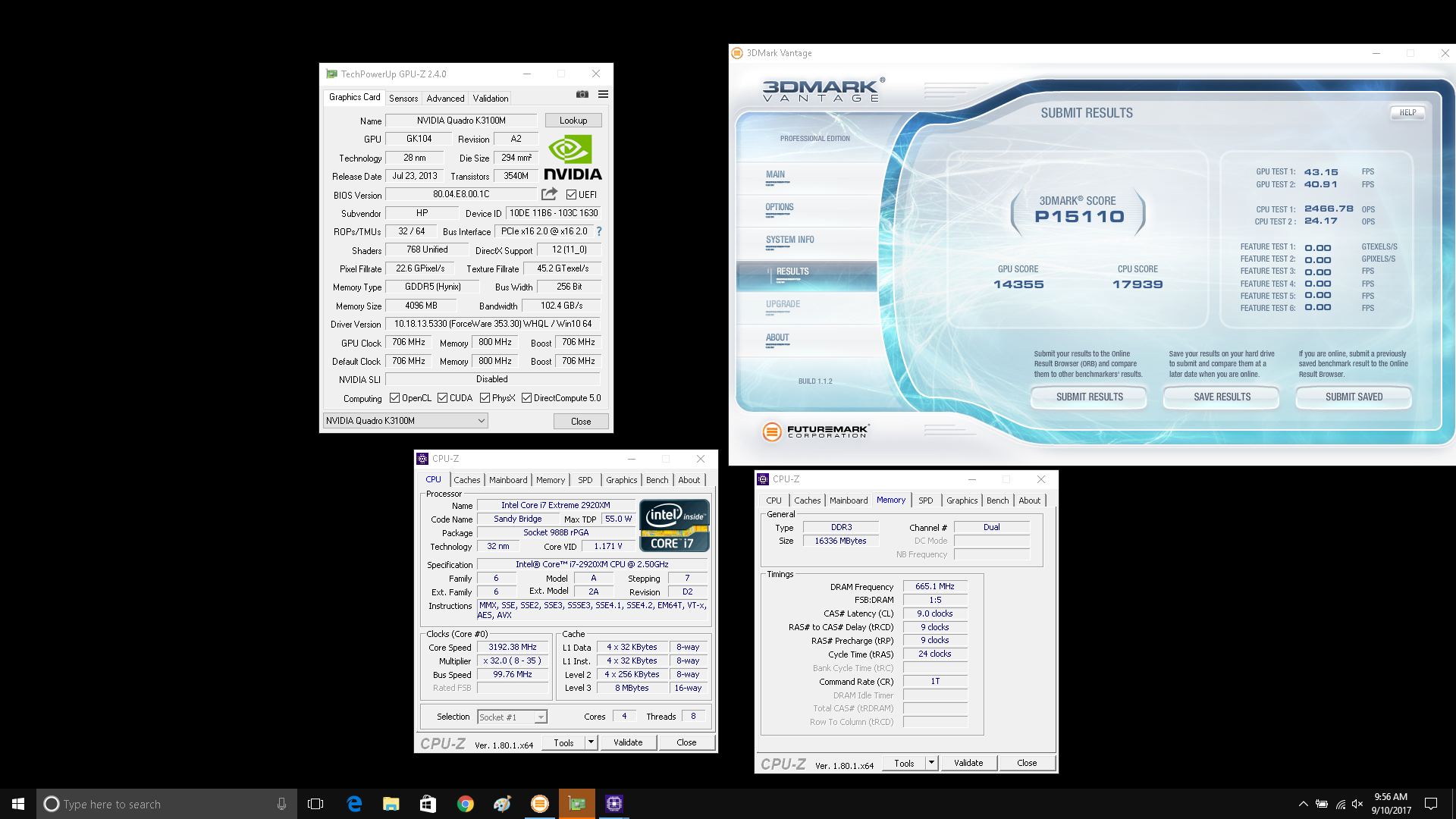Click the Lookup button in GPU-Z

pos(573,121)
